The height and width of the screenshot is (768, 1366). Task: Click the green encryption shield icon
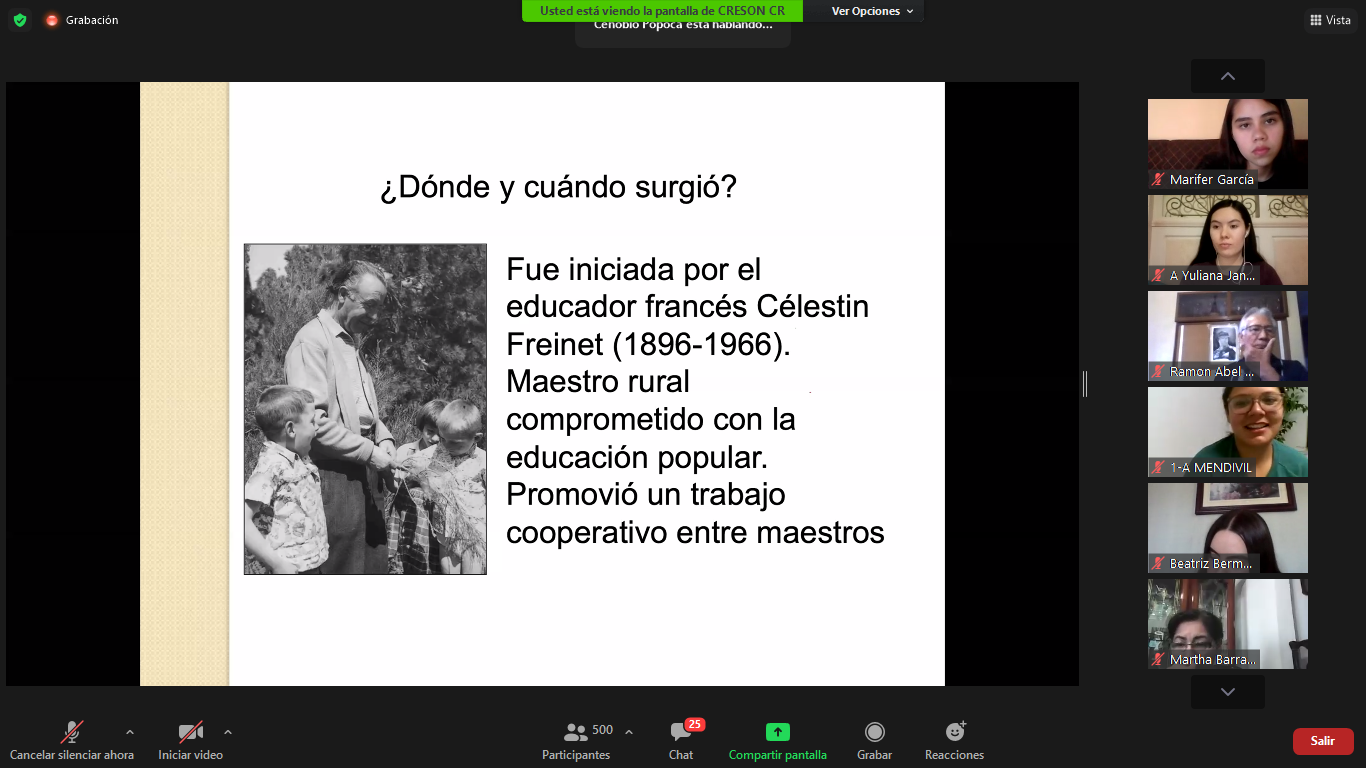(20, 20)
